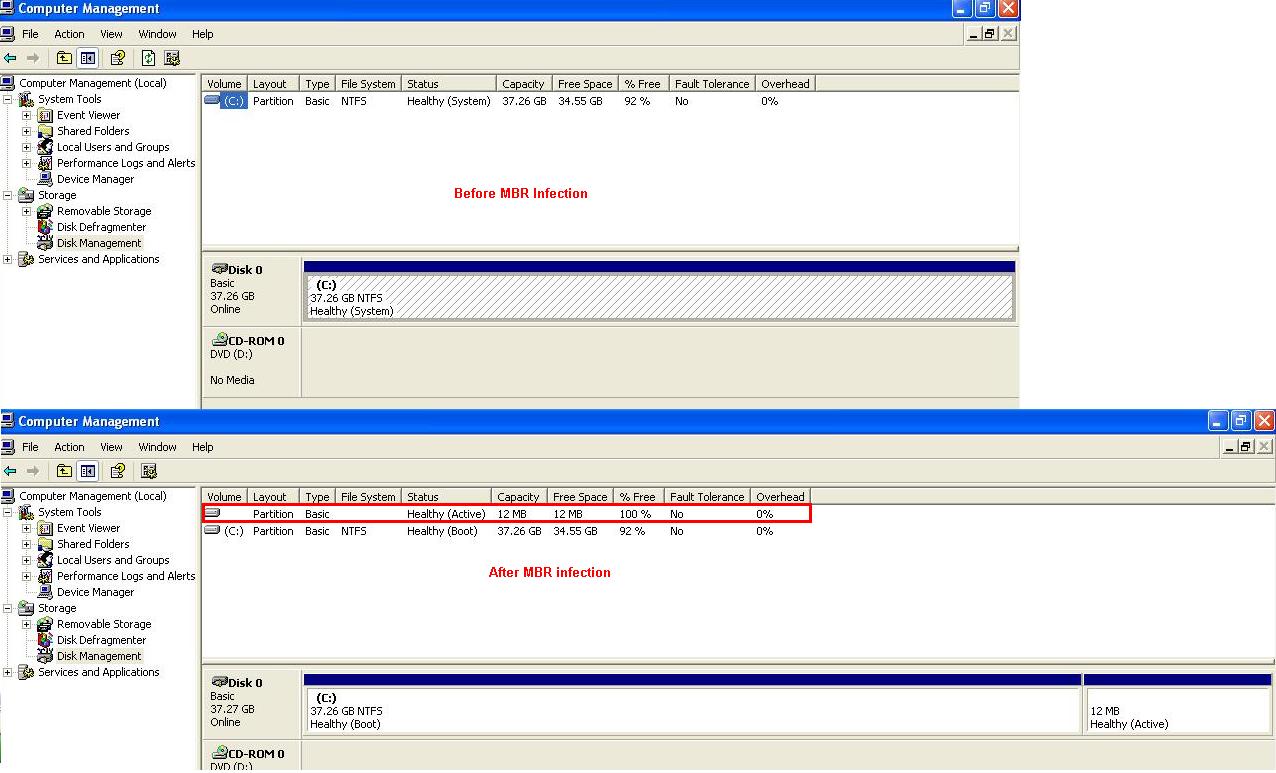Click Refresh icon in top window toolbar
Image resolution: width=1276 pixels, height=773 pixels.
coord(148,58)
